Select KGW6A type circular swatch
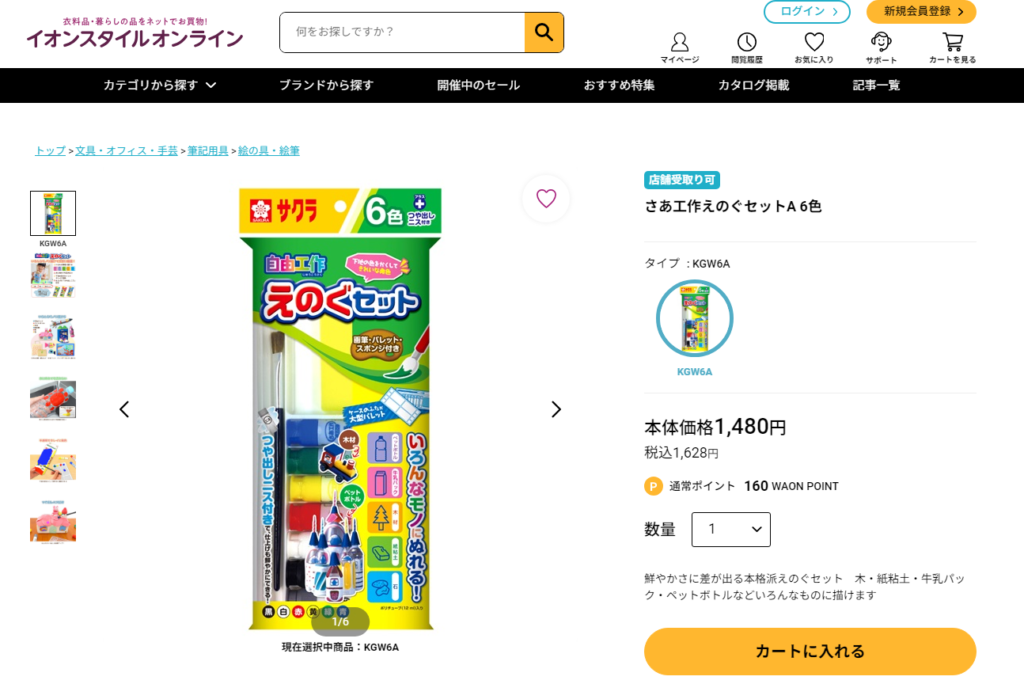This screenshot has height=684, width=1024. point(694,319)
